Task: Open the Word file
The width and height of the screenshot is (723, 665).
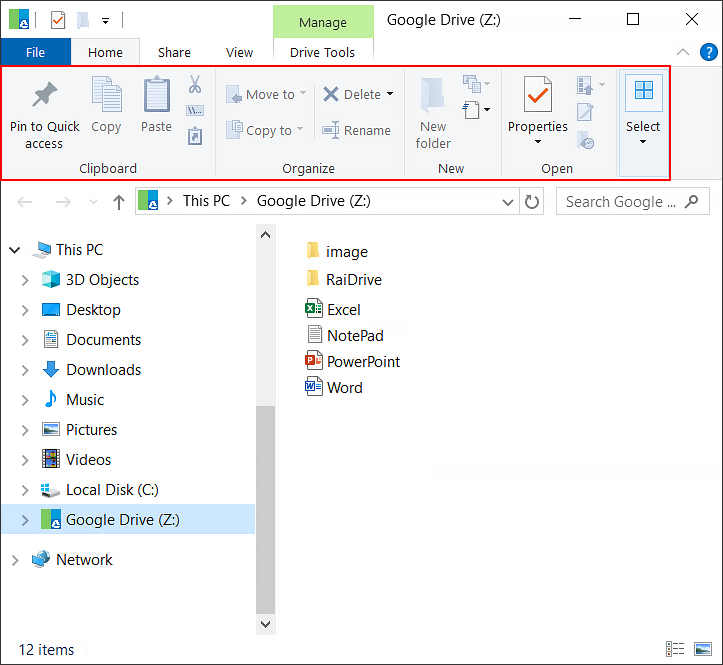Action: tap(334, 387)
